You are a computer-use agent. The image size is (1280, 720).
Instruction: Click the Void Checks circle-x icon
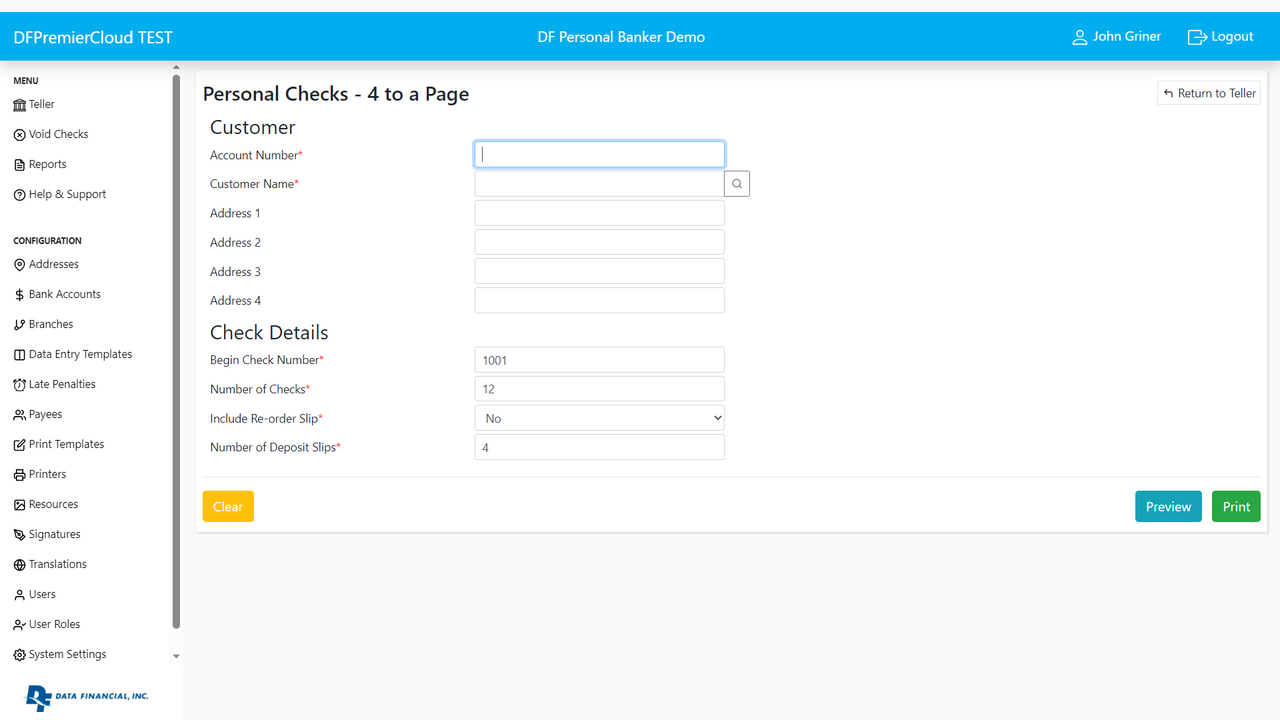coord(20,135)
